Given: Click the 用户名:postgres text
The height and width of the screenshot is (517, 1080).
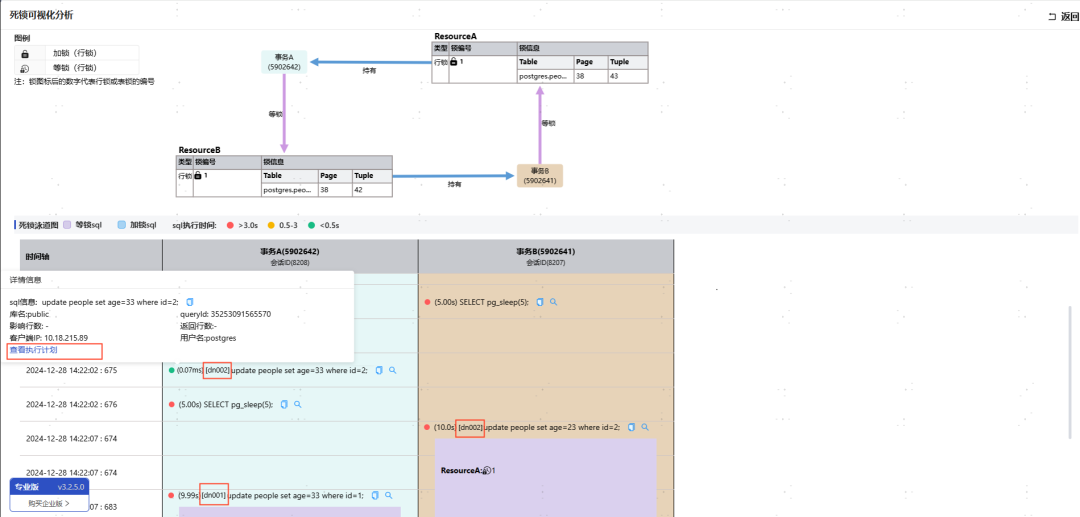Looking at the screenshot, I should coord(208,338).
